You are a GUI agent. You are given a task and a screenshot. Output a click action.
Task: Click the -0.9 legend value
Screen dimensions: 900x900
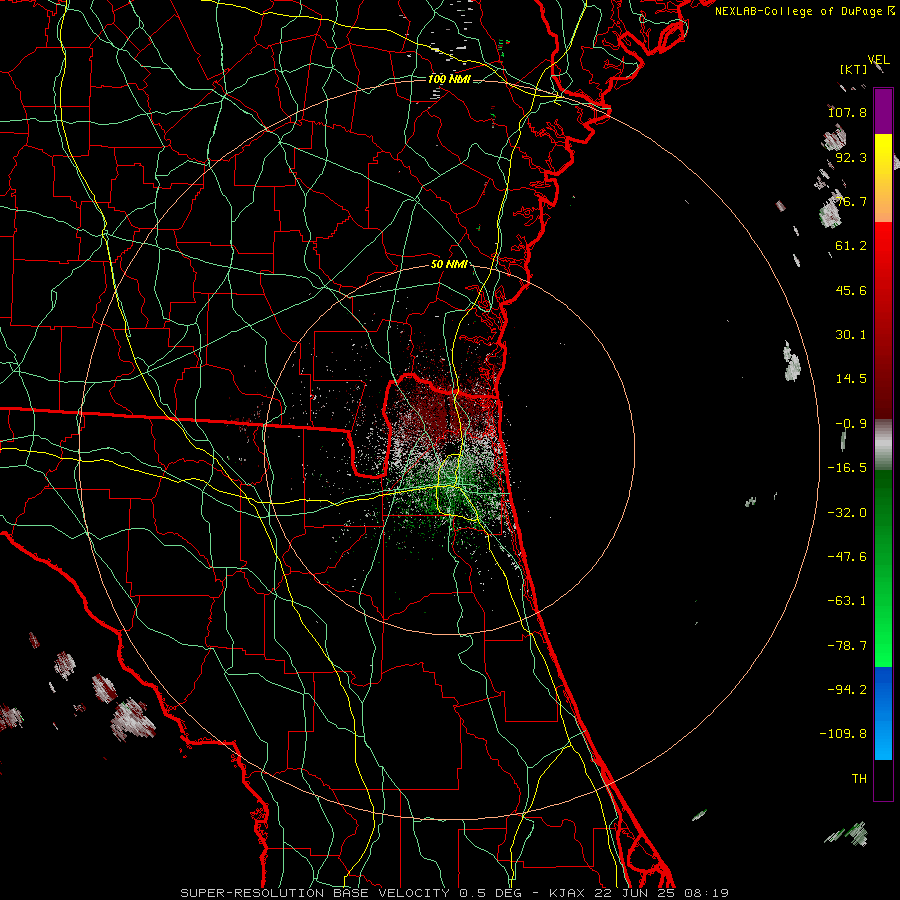tap(851, 424)
